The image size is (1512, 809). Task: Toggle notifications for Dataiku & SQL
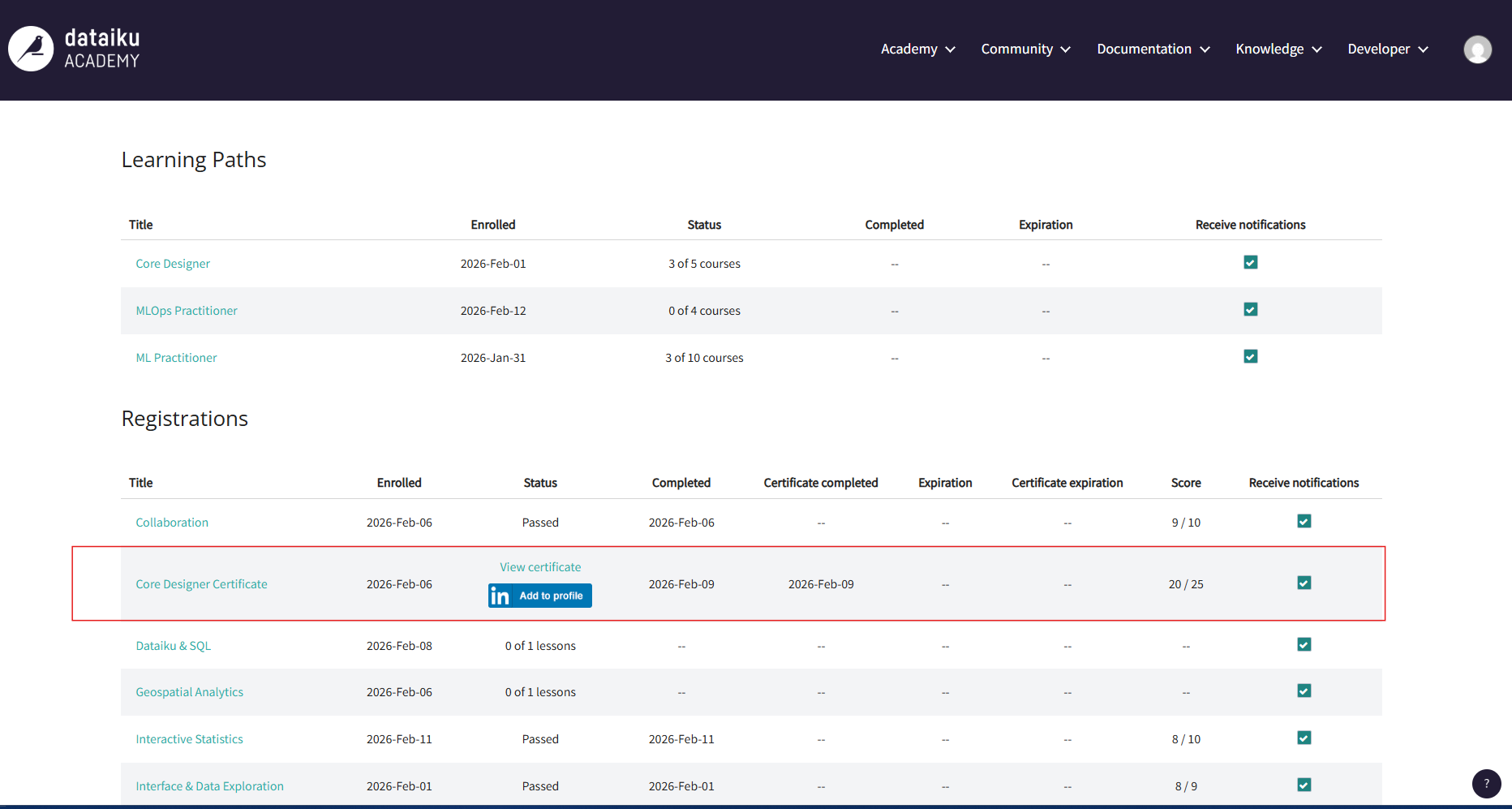(x=1304, y=644)
